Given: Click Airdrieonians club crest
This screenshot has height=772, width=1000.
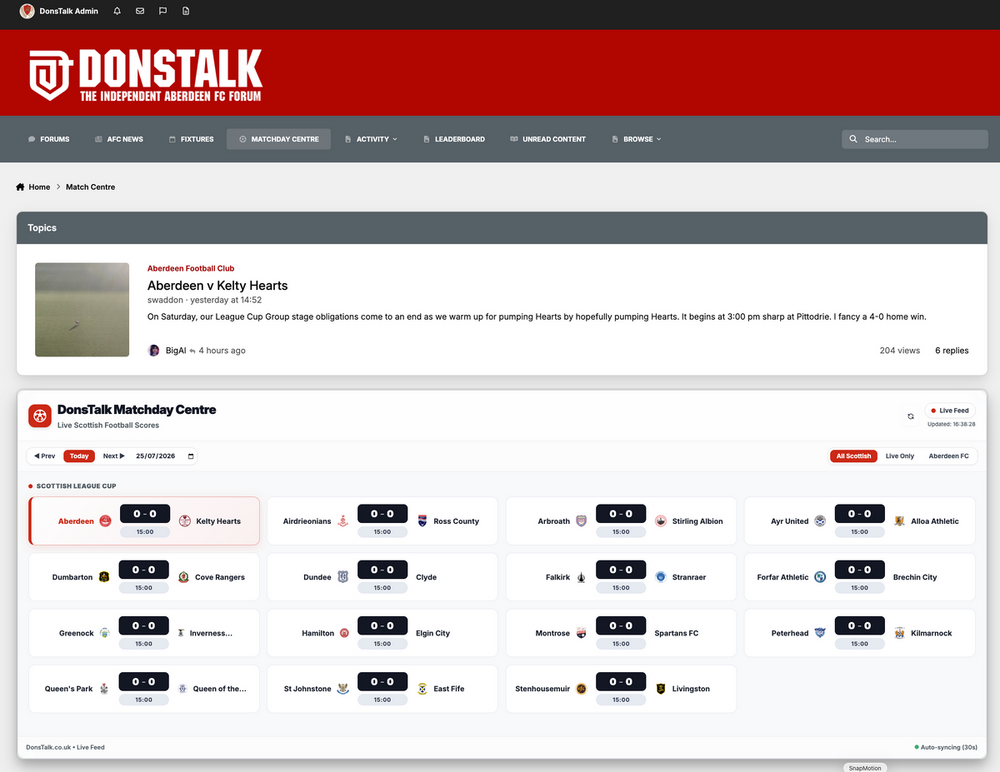Looking at the screenshot, I should pos(343,521).
